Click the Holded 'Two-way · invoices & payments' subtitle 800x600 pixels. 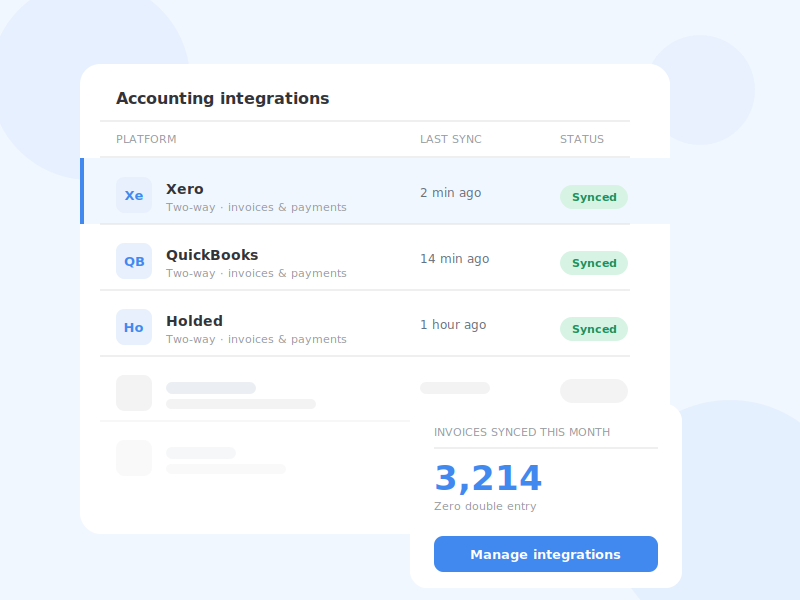point(256,339)
